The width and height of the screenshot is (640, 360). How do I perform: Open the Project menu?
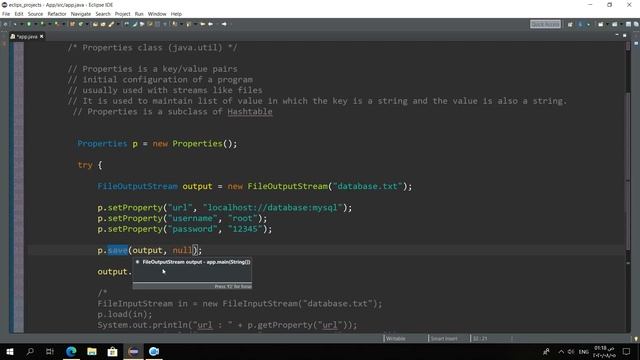122,14
